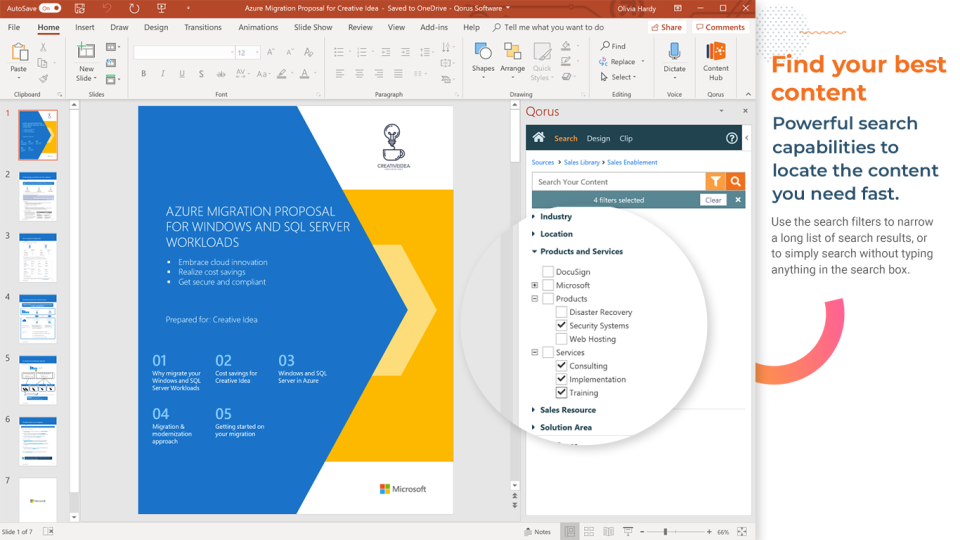
Task: Click the zoom in plus button
Action: 709,531
